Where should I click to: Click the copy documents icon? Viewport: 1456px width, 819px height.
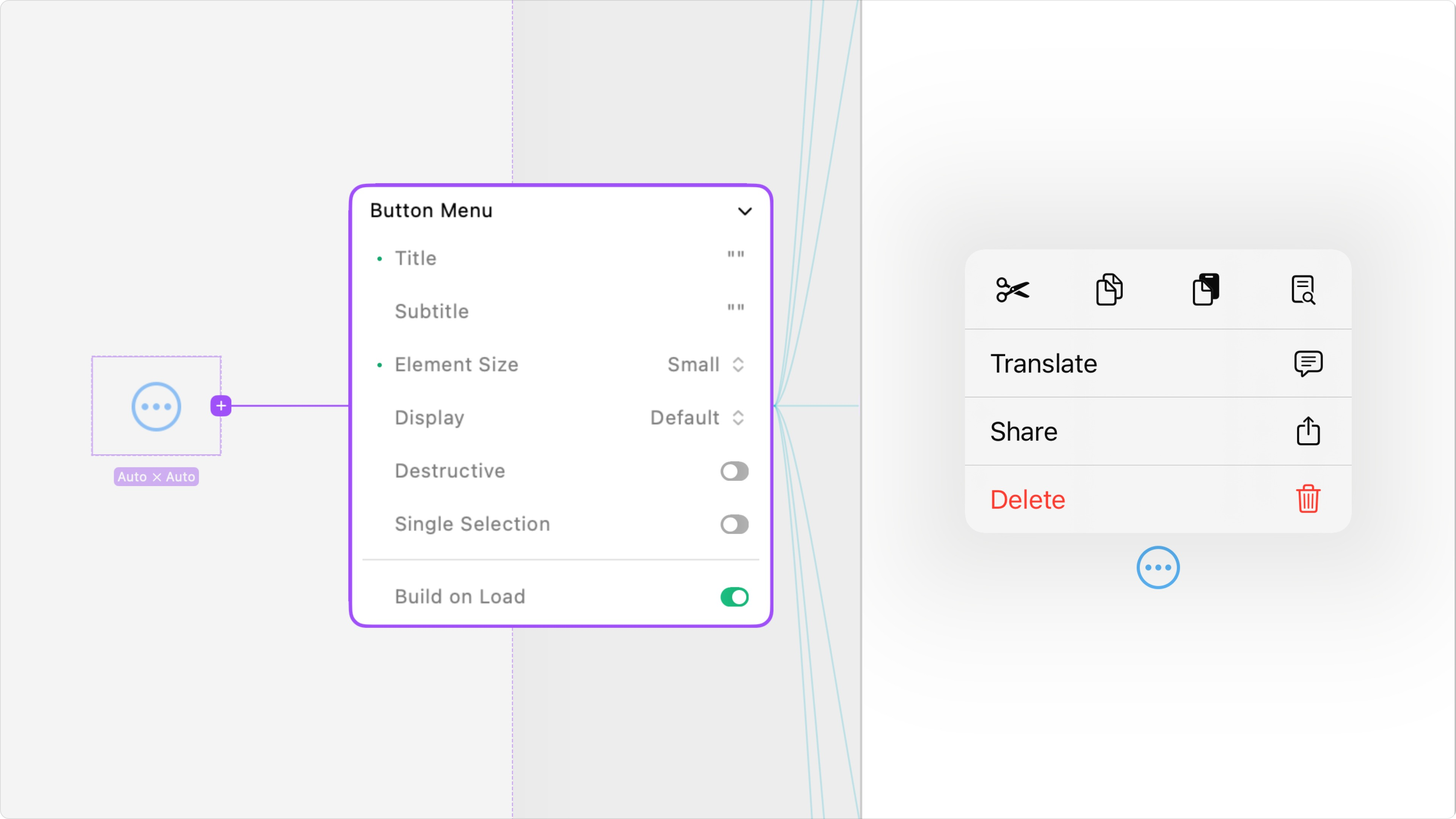pyautogui.click(x=1109, y=290)
